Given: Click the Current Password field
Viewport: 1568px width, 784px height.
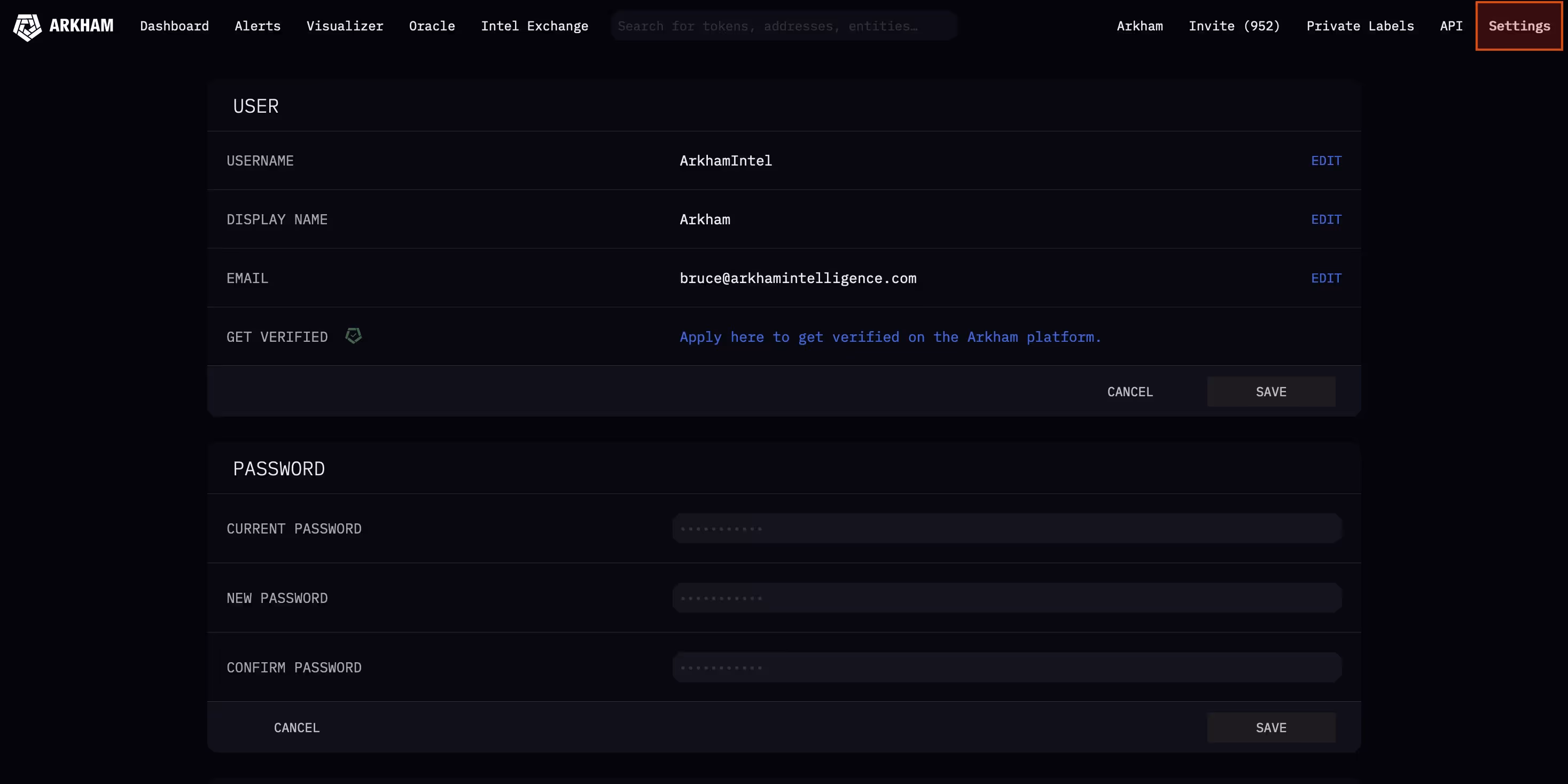Looking at the screenshot, I should point(1006,528).
